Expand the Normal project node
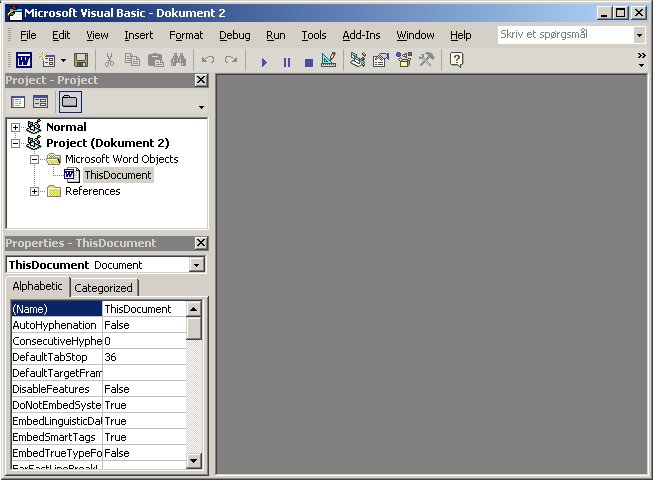The height and width of the screenshot is (480, 653). click(x=15, y=127)
